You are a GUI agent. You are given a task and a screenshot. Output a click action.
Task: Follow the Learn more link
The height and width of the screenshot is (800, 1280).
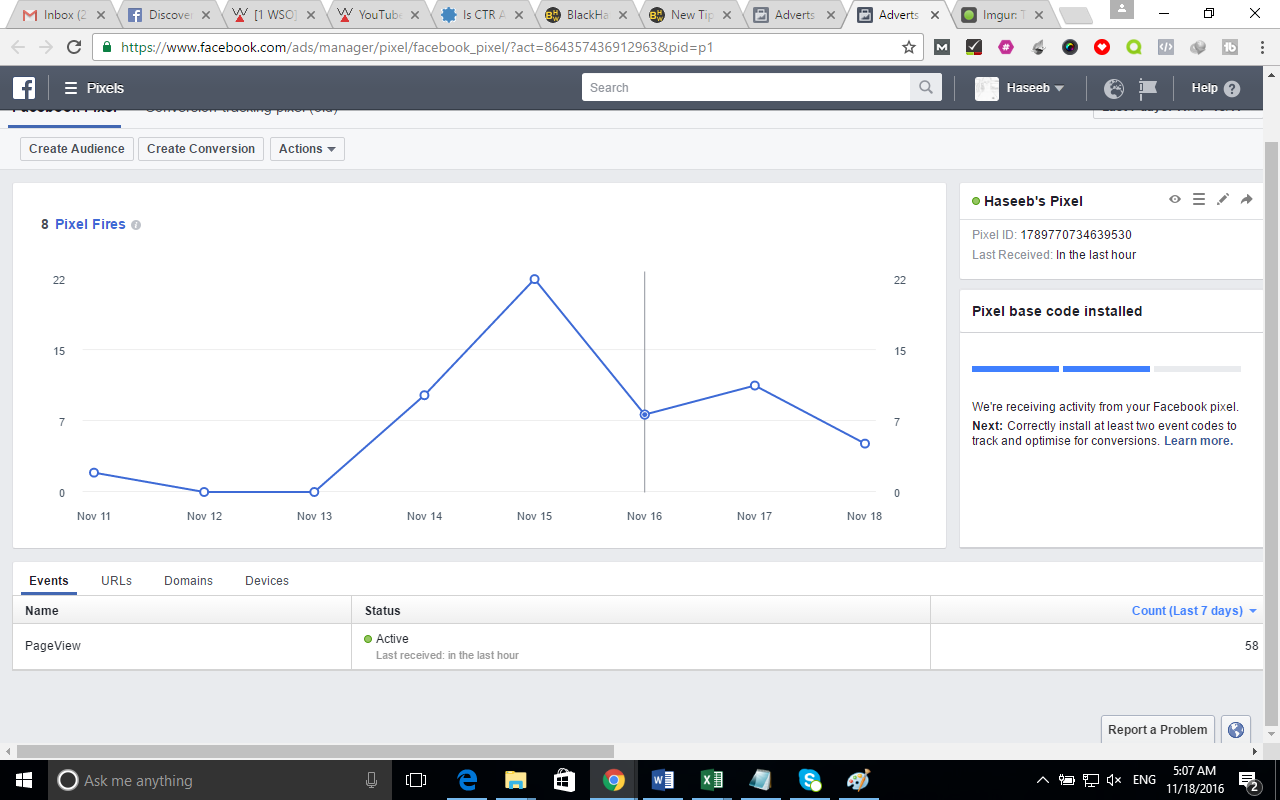click(x=1198, y=441)
